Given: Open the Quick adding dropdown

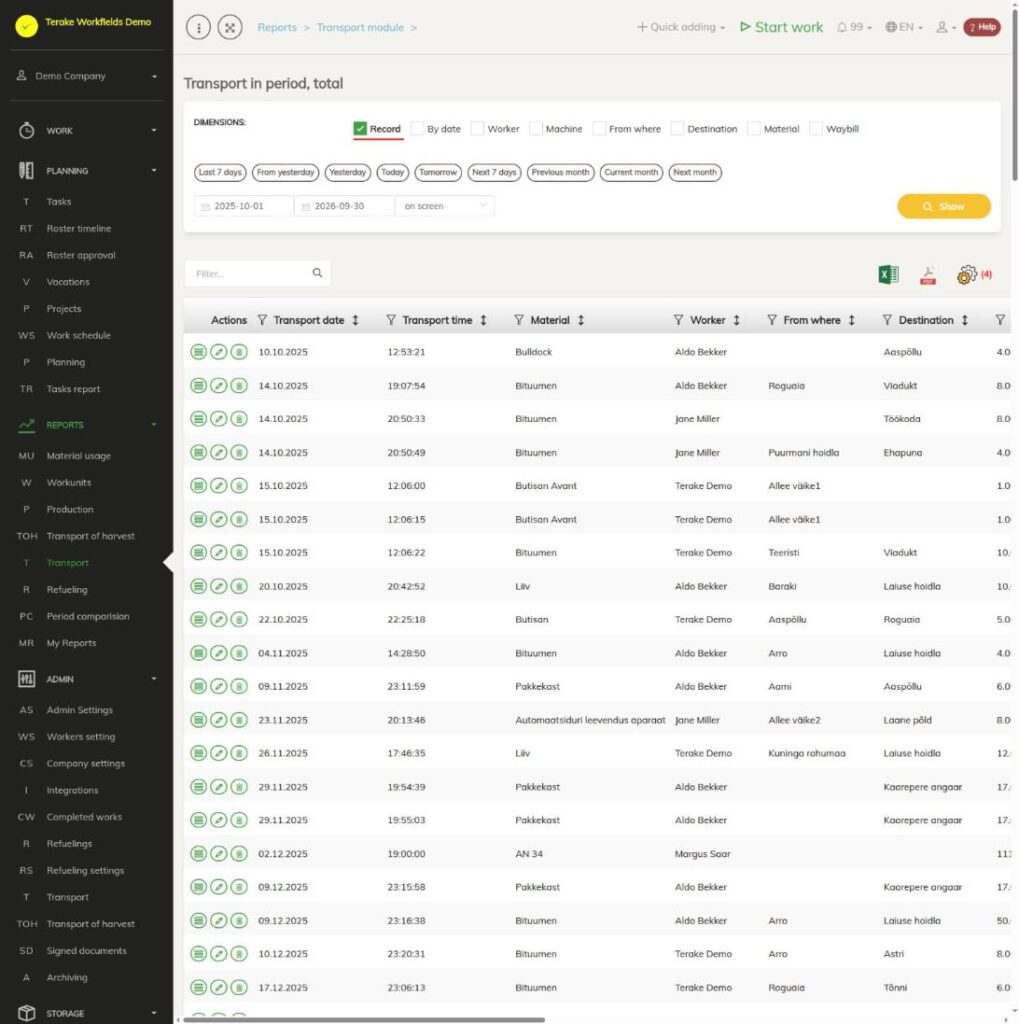Looking at the screenshot, I should tap(681, 27).
